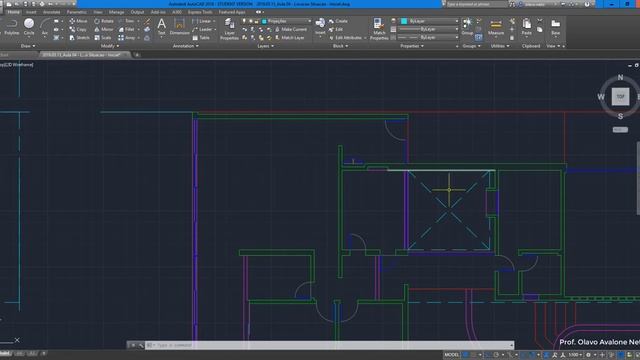640x360 pixels.
Task: Select the Dimension tool
Action: (180, 27)
